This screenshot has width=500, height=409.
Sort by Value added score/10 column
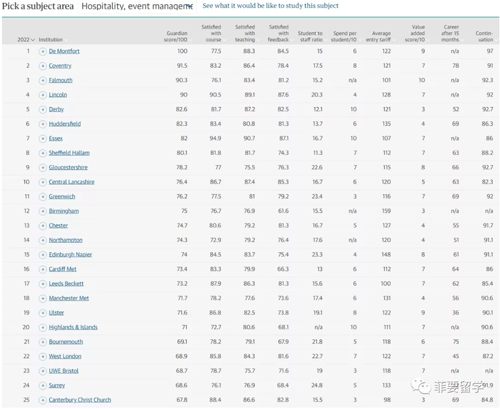[x=415, y=33]
